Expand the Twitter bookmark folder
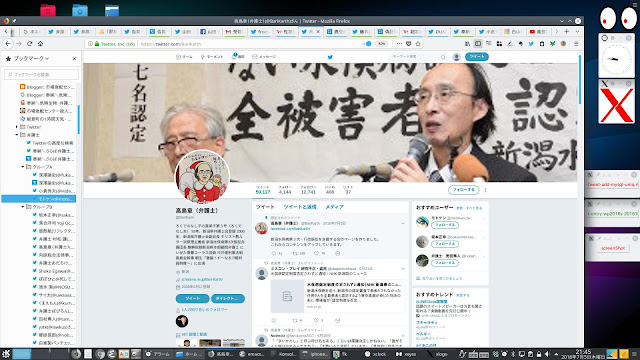This screenshot has height=360, width=640. tap(17, 127)
